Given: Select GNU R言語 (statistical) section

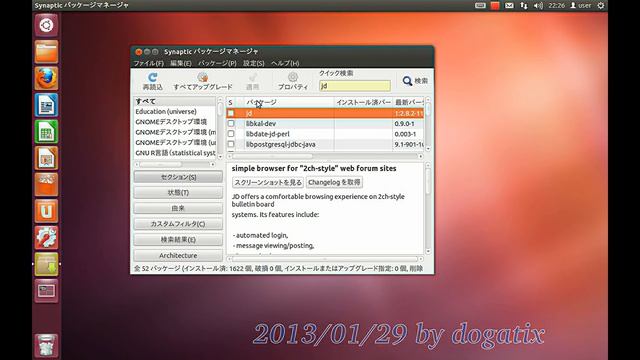Looking at the screenshot, I should tap(175, 153).
